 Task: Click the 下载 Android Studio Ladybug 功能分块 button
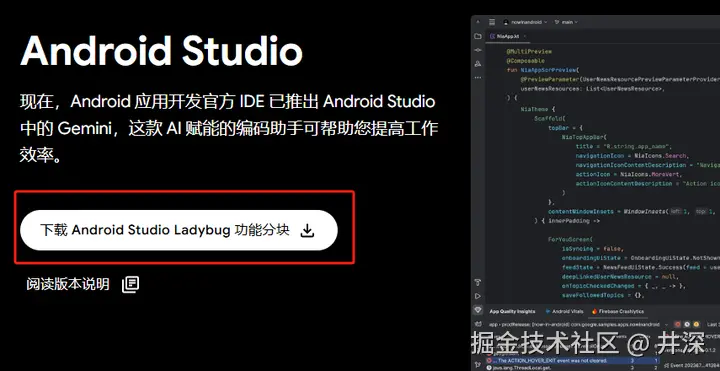pyautogui.click(x=179, y=230)
